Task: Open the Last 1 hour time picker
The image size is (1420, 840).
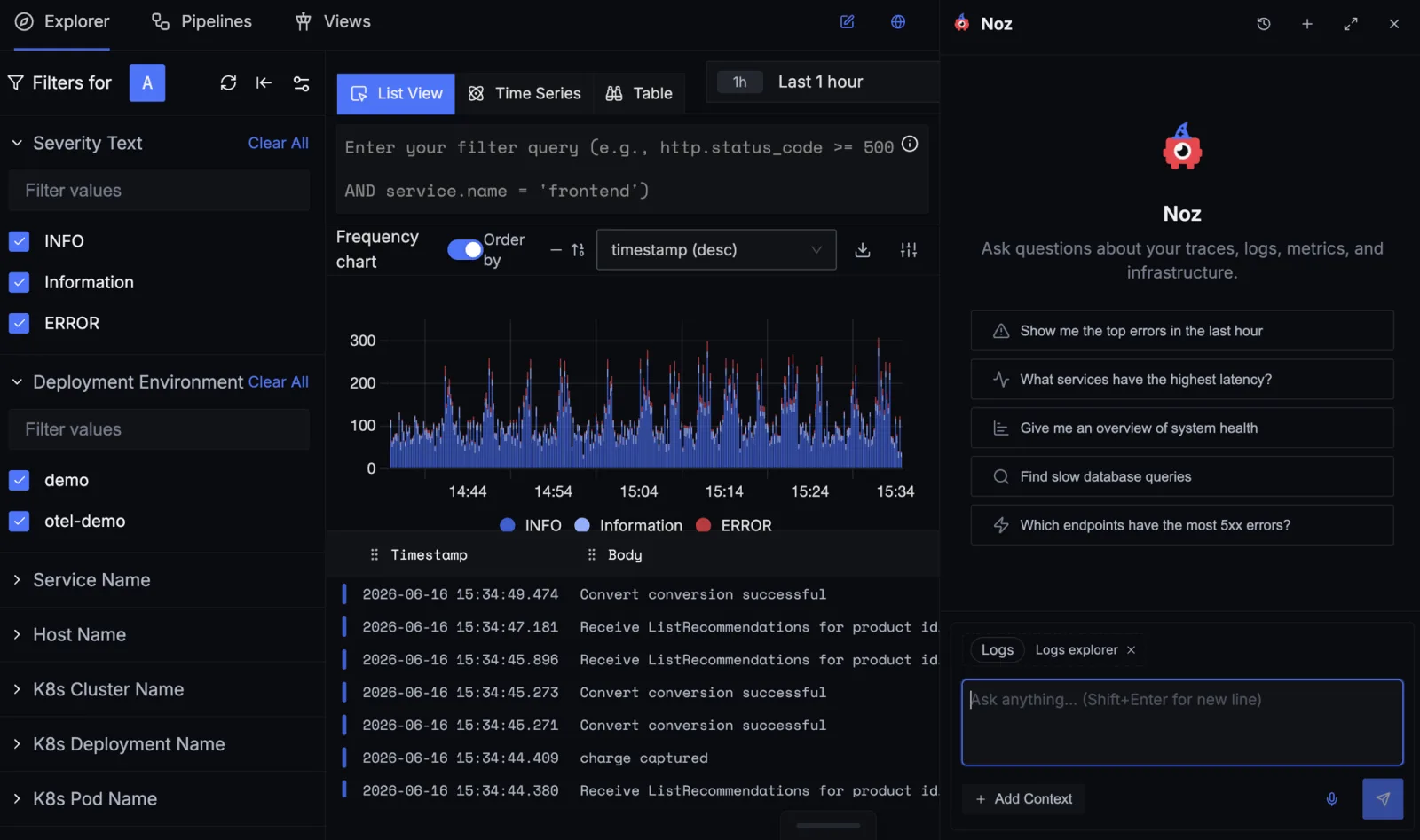Action: coord(822,82)
